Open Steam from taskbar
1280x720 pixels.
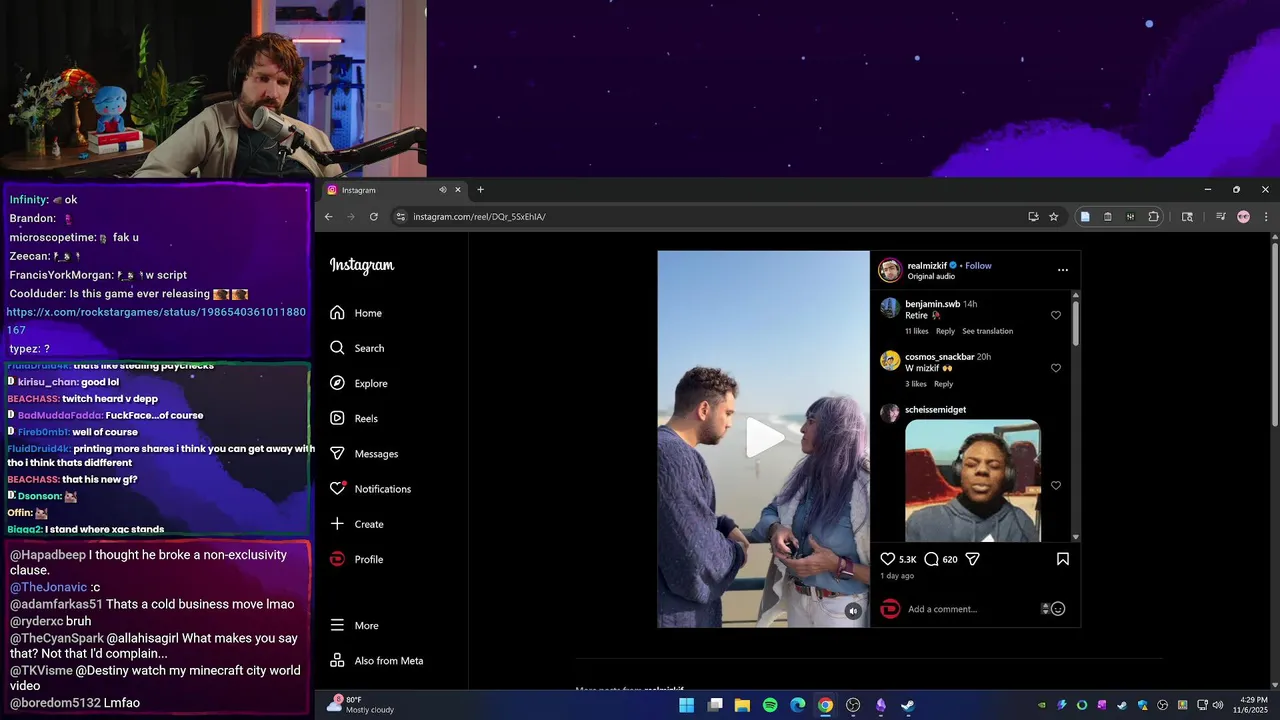tap(908, 705)
